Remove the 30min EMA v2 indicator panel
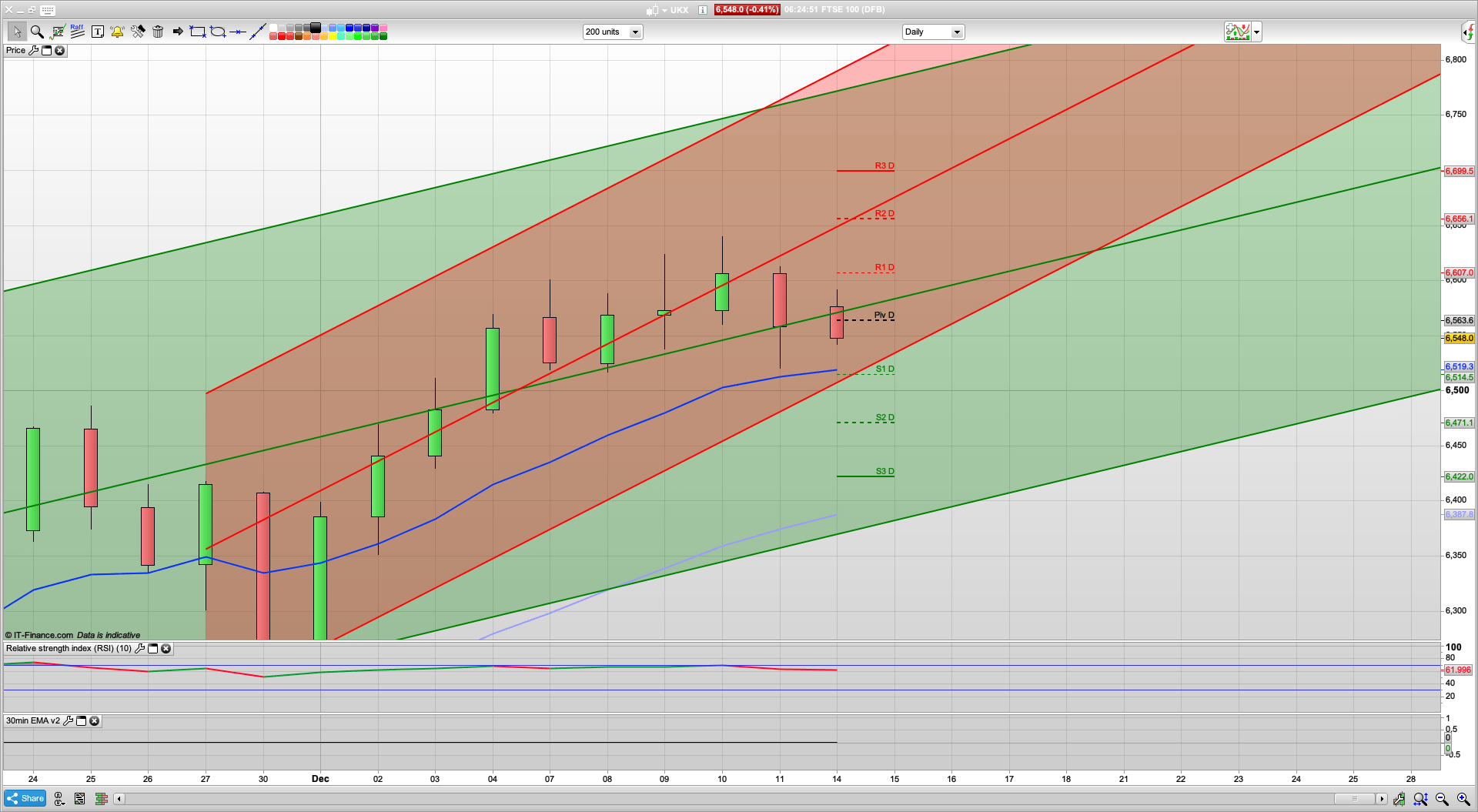 [x=94, y=721]
